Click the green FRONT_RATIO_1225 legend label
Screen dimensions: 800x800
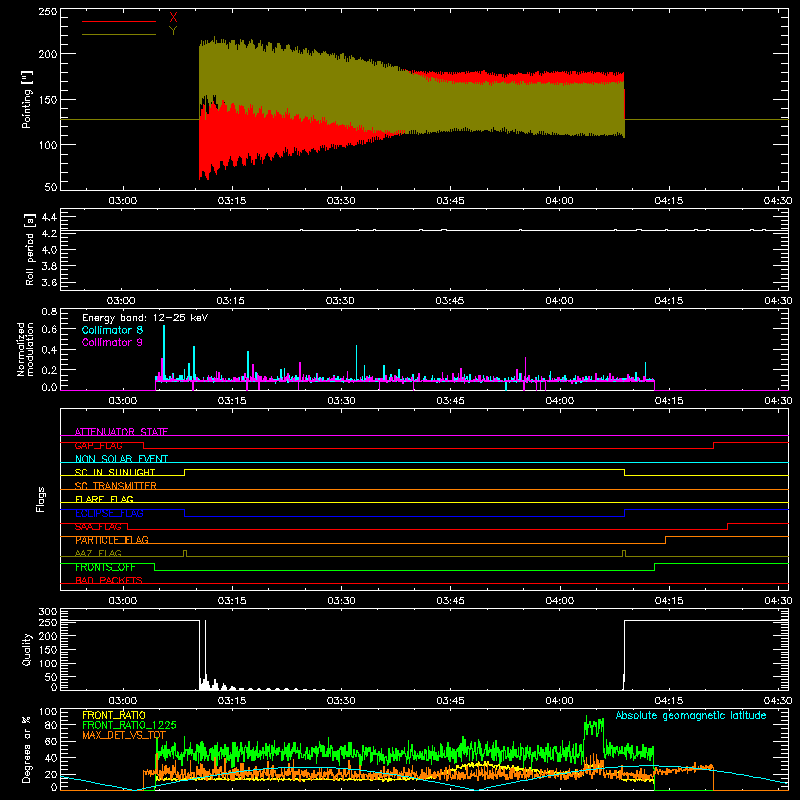click(x=130, y=725)
